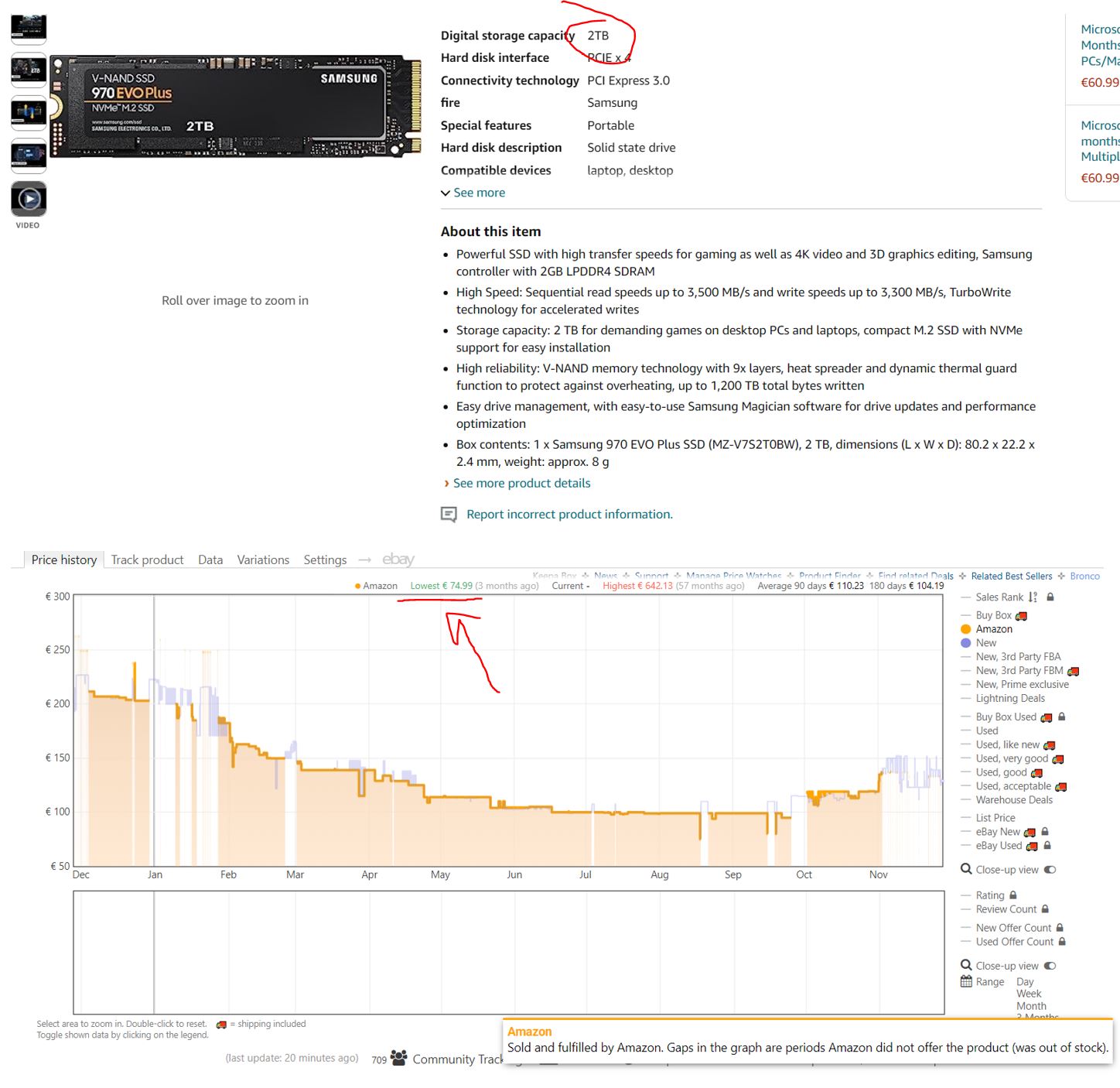Play the product video thumbnail

pyautogui.click(x=29, y=200)
